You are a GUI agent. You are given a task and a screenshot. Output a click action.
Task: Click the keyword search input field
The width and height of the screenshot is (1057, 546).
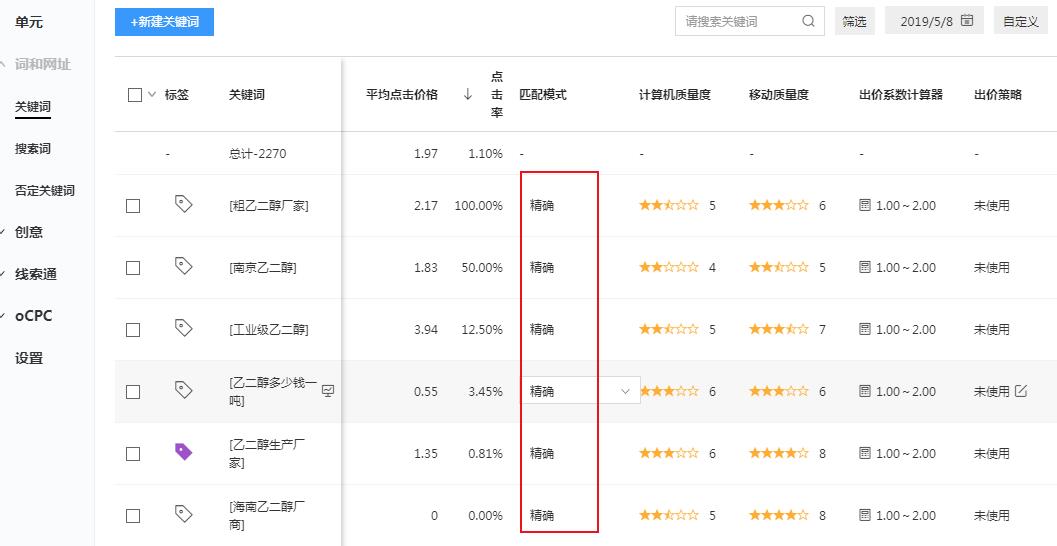coord(740,21)
